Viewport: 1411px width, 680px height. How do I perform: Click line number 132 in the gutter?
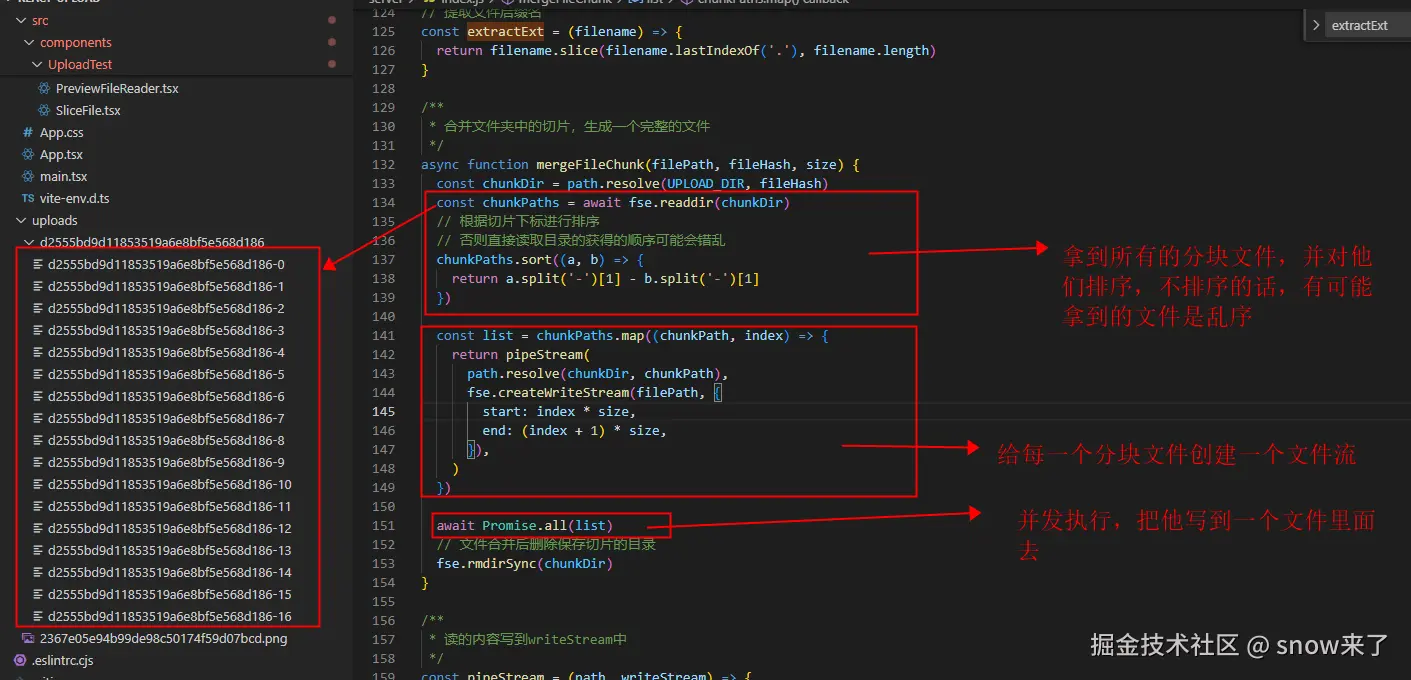tap(383, 164)
